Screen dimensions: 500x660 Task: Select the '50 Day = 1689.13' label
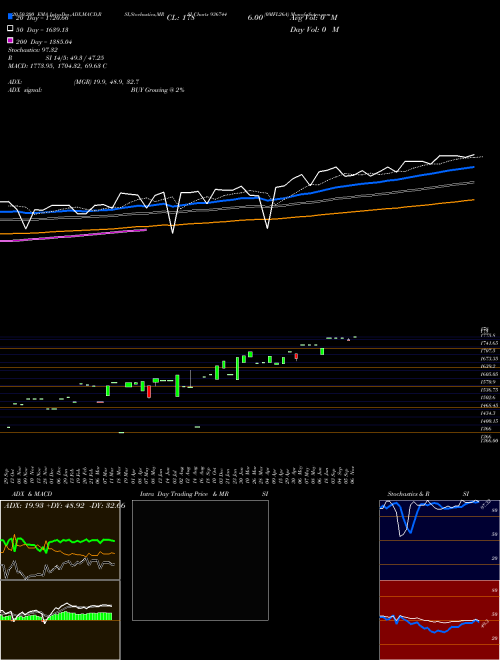coord(42,30)
